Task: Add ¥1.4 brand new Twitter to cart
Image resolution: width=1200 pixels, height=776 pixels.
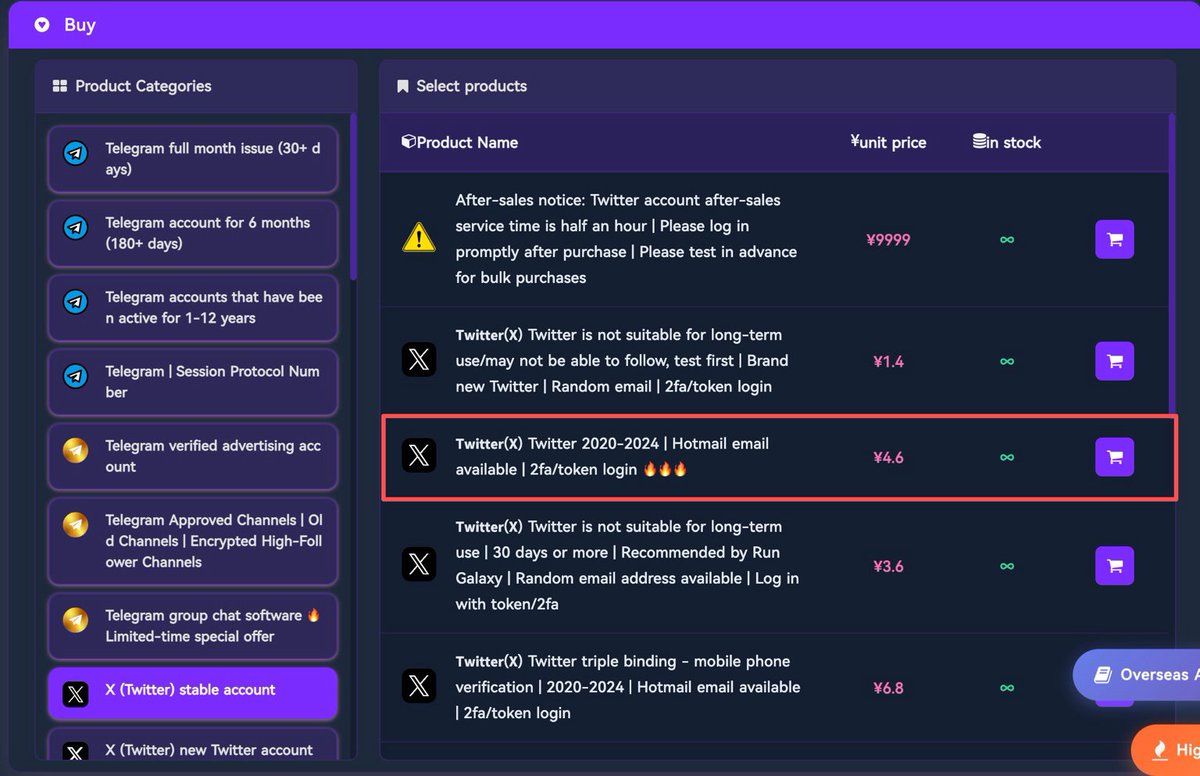Action: coord(1115,361)
